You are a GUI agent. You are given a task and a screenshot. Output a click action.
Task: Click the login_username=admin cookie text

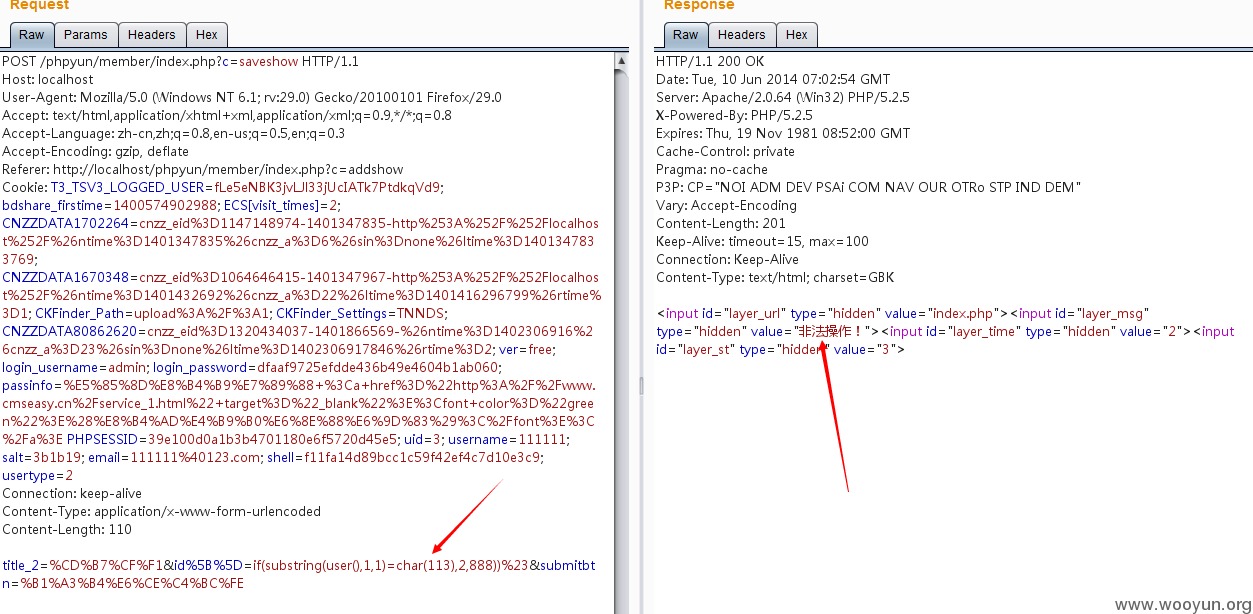tap(76, 367)
